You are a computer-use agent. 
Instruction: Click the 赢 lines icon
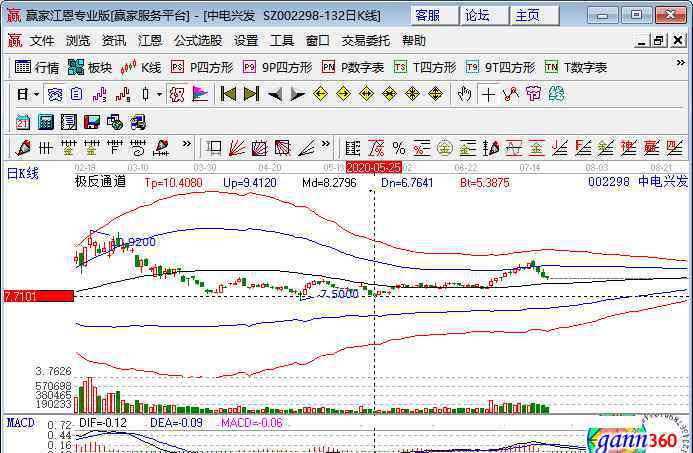[x=651, y=148]
